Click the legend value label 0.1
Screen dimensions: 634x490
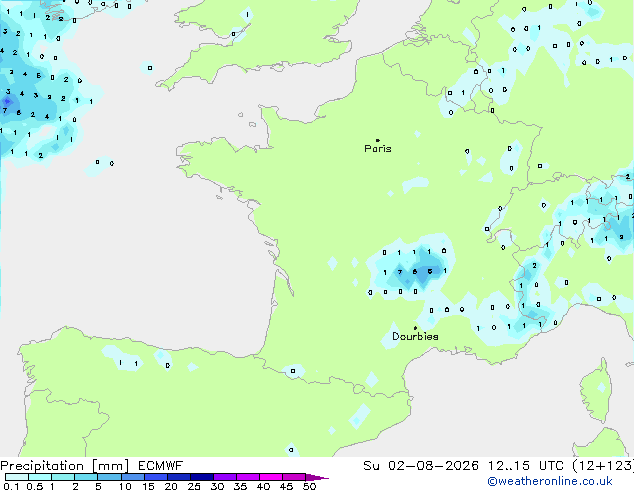(x=11, y=486)
